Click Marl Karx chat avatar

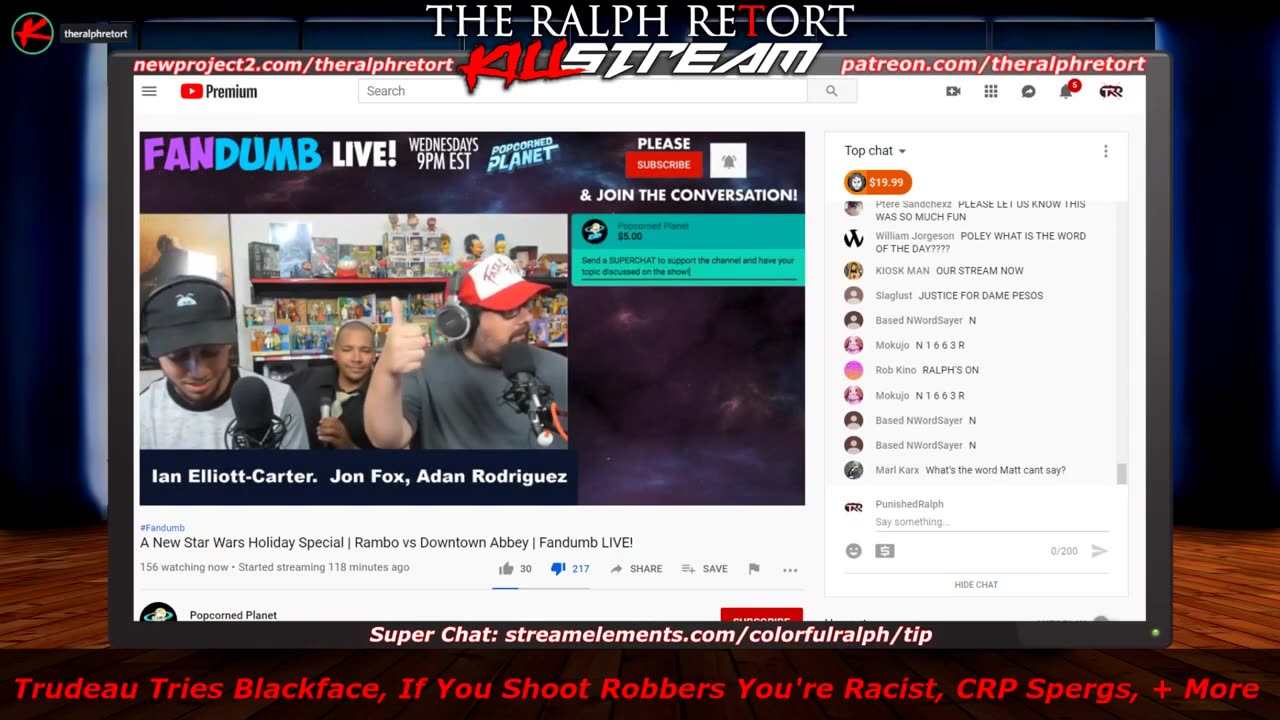(853, 470)
